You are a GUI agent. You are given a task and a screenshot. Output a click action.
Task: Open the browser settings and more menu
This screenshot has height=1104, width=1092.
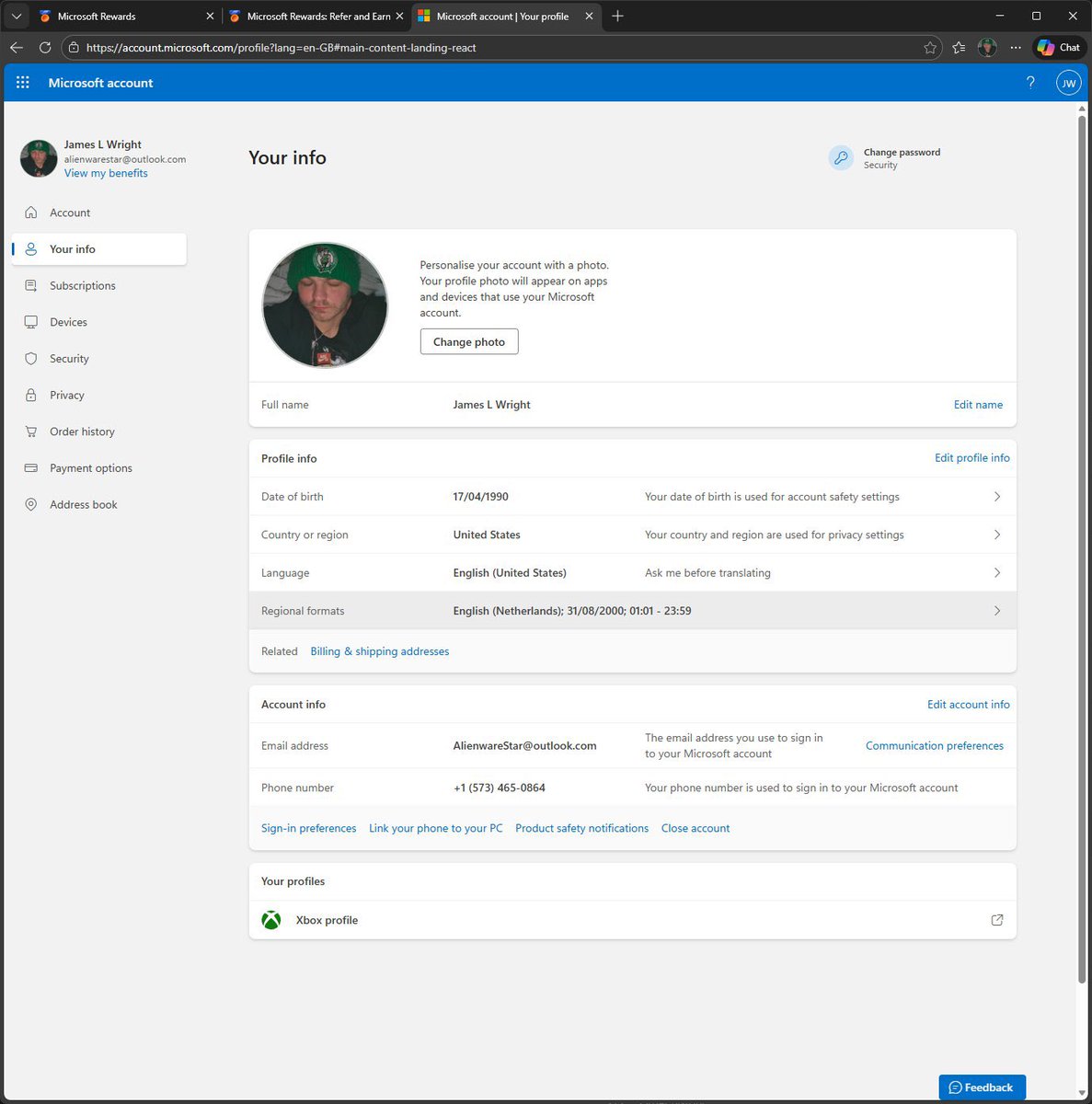point(1015,48)
